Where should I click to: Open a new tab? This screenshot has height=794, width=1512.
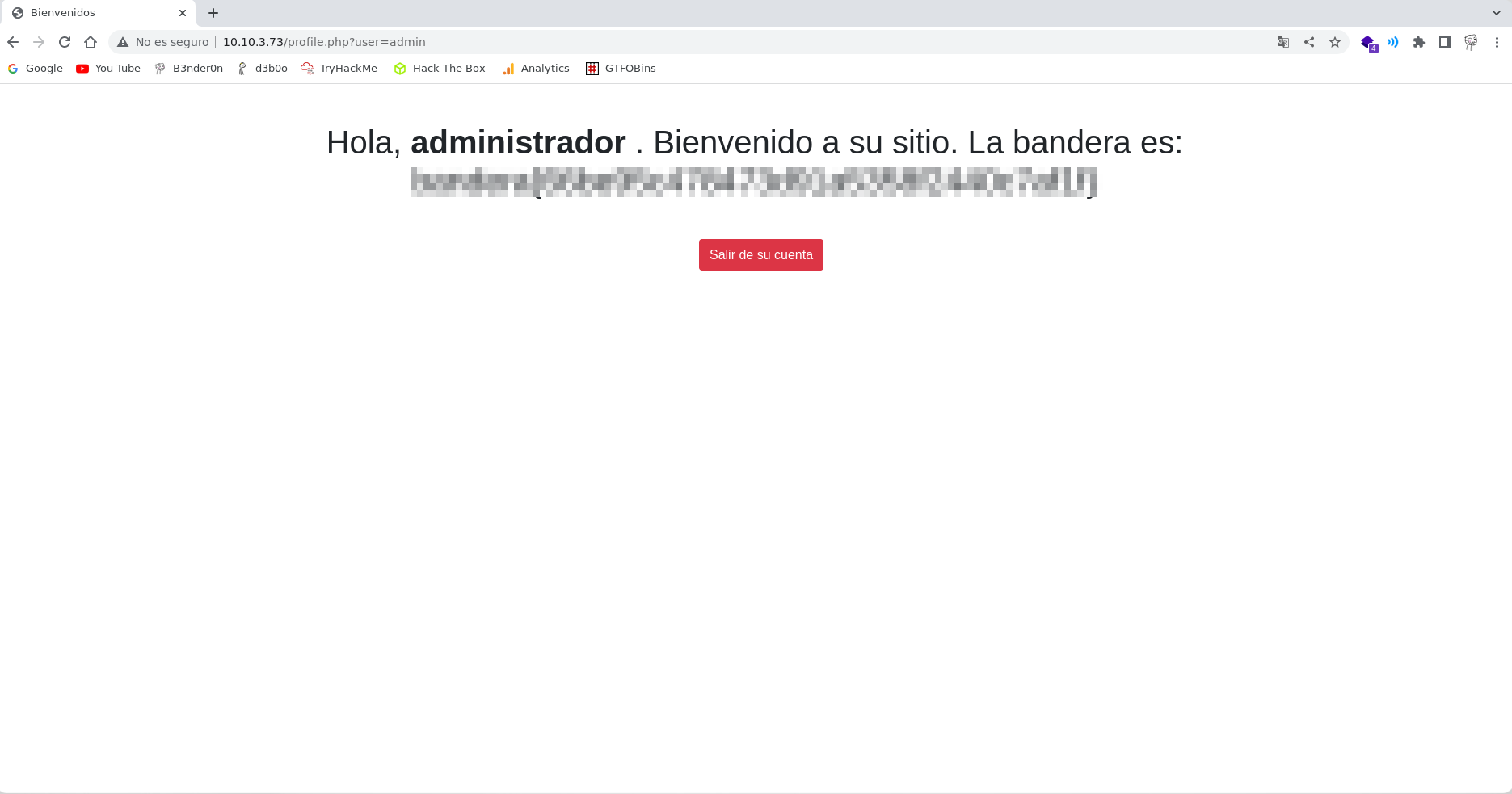tap(213, 13)
